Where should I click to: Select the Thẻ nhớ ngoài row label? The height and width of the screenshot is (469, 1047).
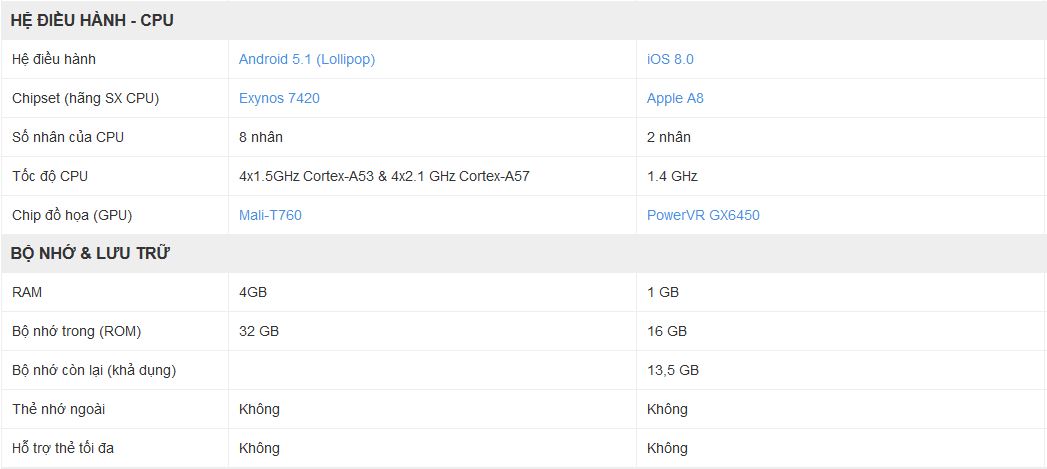(x=58, y=409)
